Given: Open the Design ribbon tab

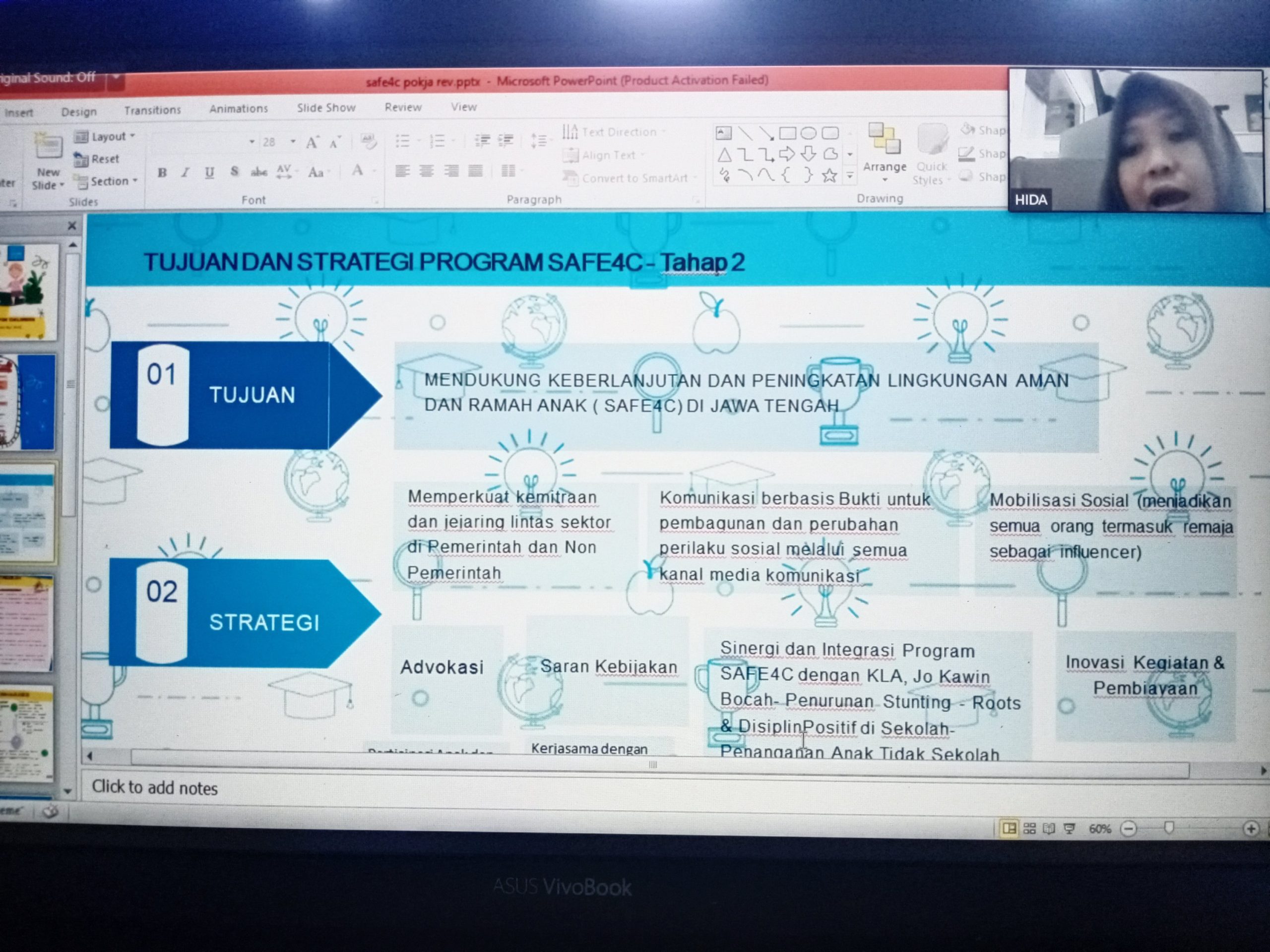Looking at the screenshot, I should [79, 112].
